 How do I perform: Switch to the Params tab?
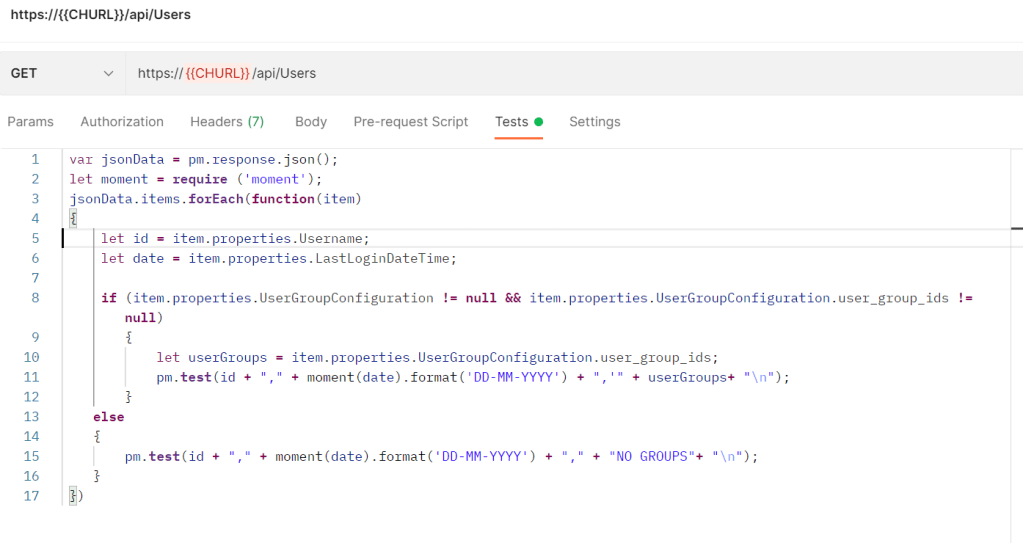pos(30,122)
